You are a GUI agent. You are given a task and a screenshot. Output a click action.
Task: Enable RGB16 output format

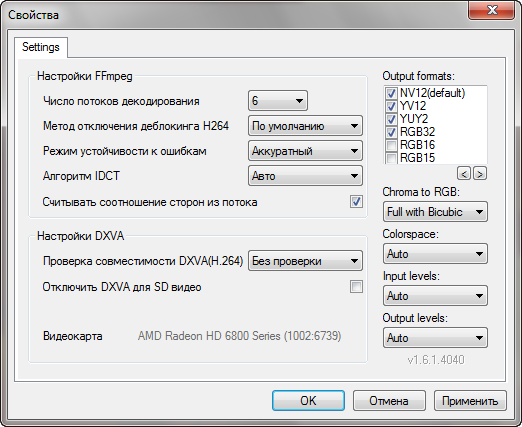point(391,145)
